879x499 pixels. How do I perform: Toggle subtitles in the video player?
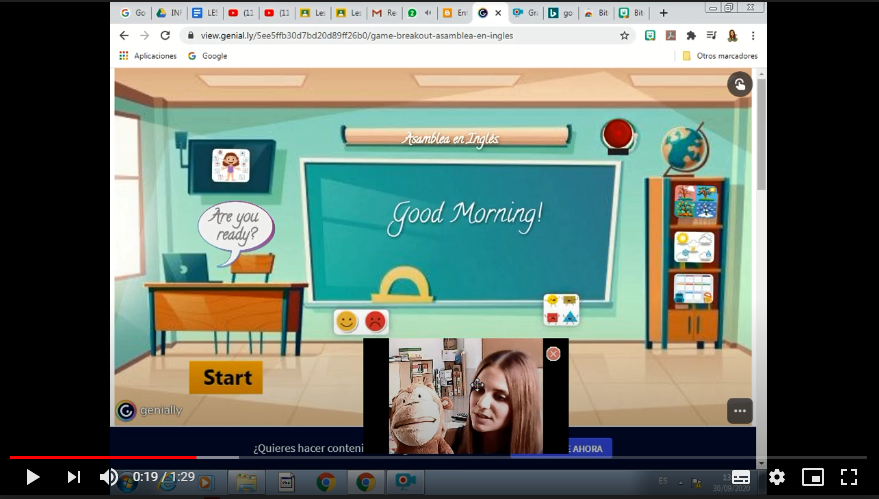[x=741, y=477]
